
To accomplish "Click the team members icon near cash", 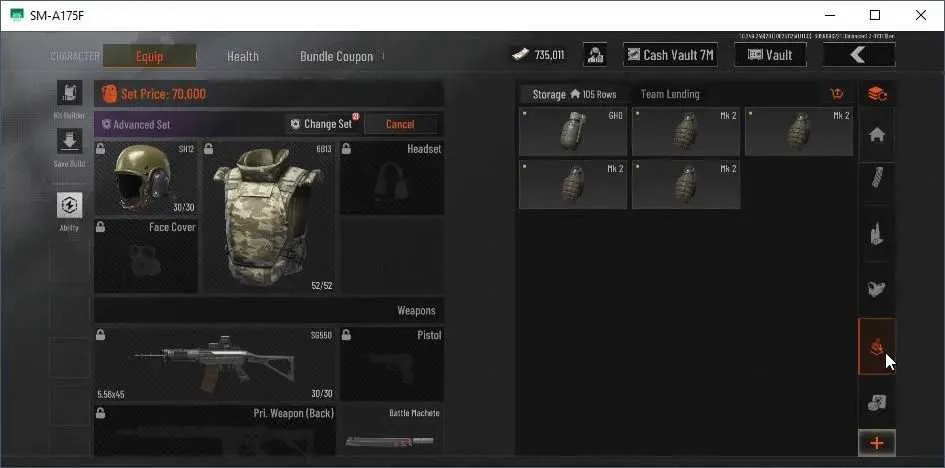I will pos(595,55).
